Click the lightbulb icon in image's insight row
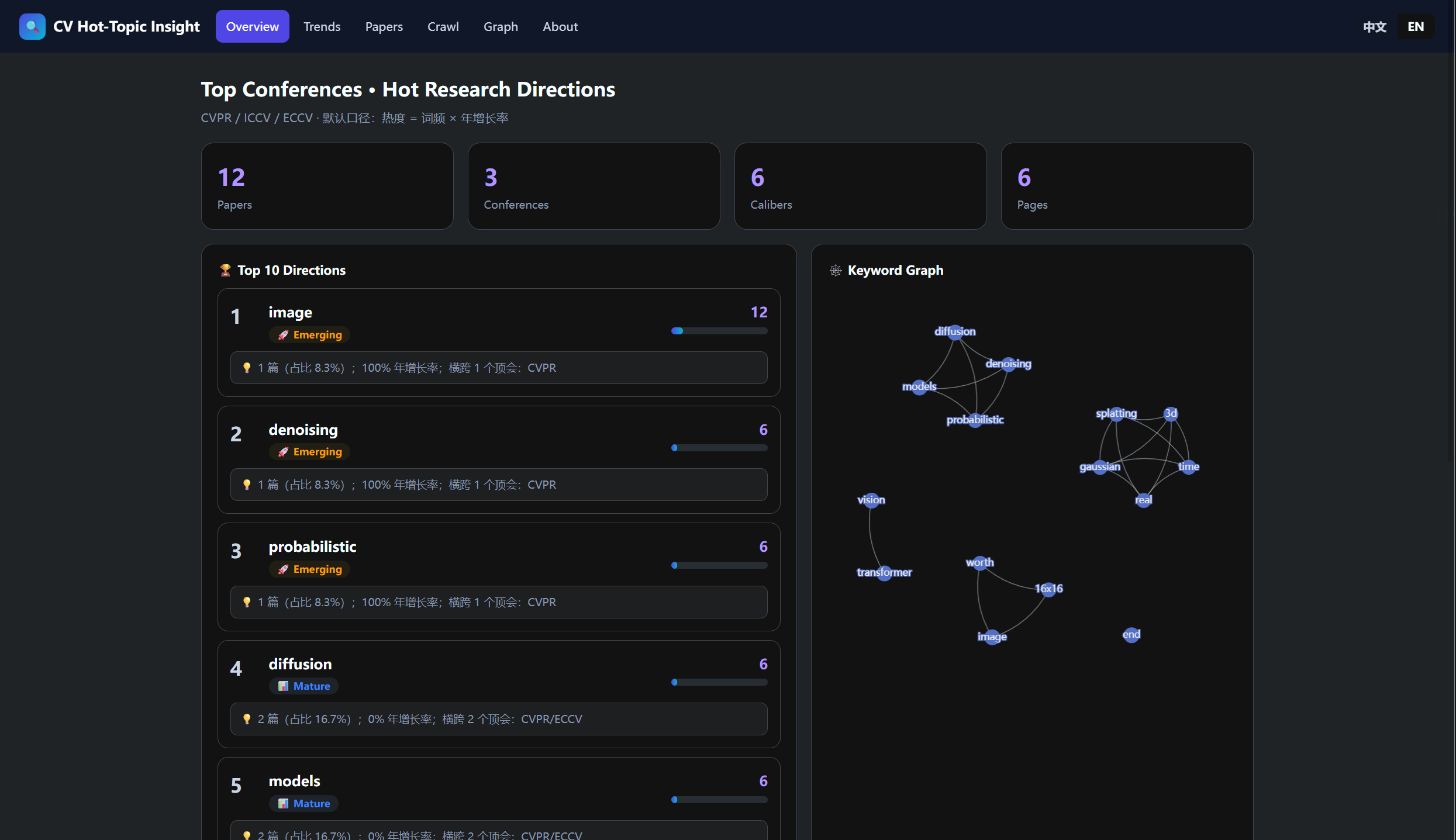The image size is (1456, 840). click(x=247, y=368)
